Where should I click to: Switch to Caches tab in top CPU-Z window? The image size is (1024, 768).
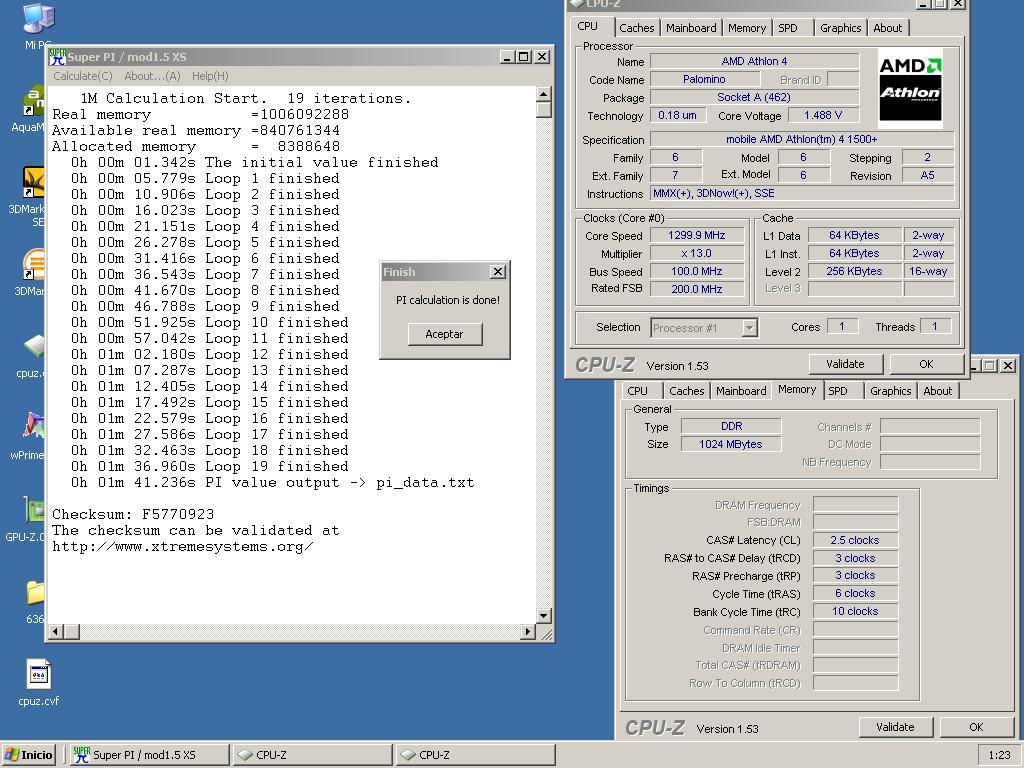coord(636,28)
